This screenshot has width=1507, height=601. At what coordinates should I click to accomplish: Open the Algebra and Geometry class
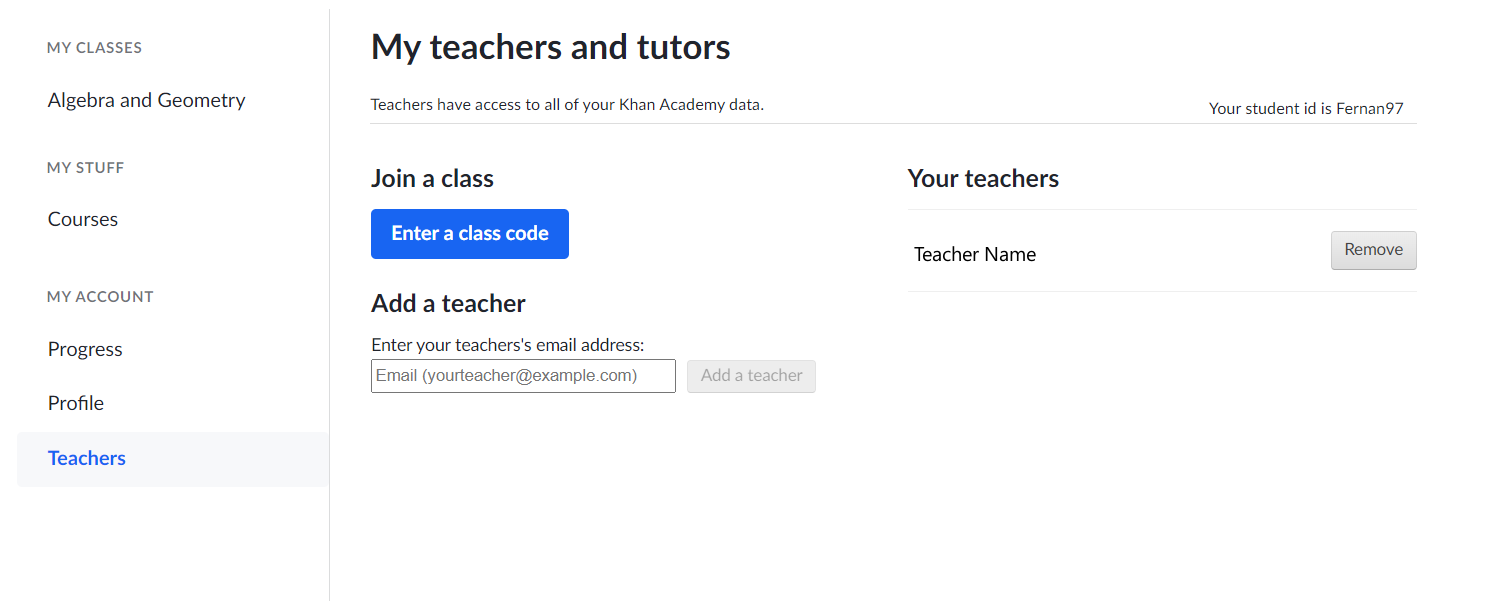point(146,100)
